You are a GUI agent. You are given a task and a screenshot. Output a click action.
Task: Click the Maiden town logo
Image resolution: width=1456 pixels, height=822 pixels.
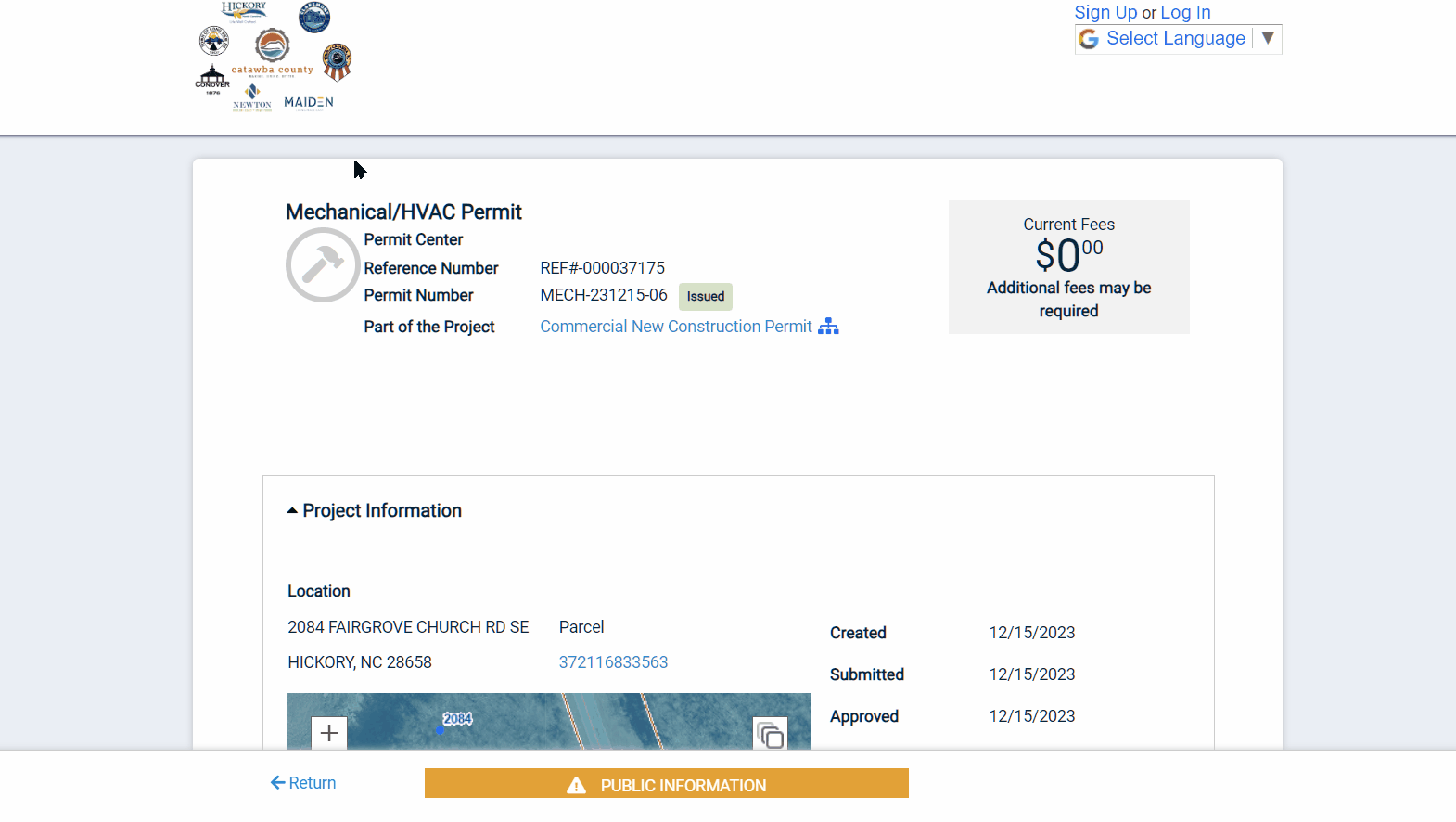coord(309,102)
